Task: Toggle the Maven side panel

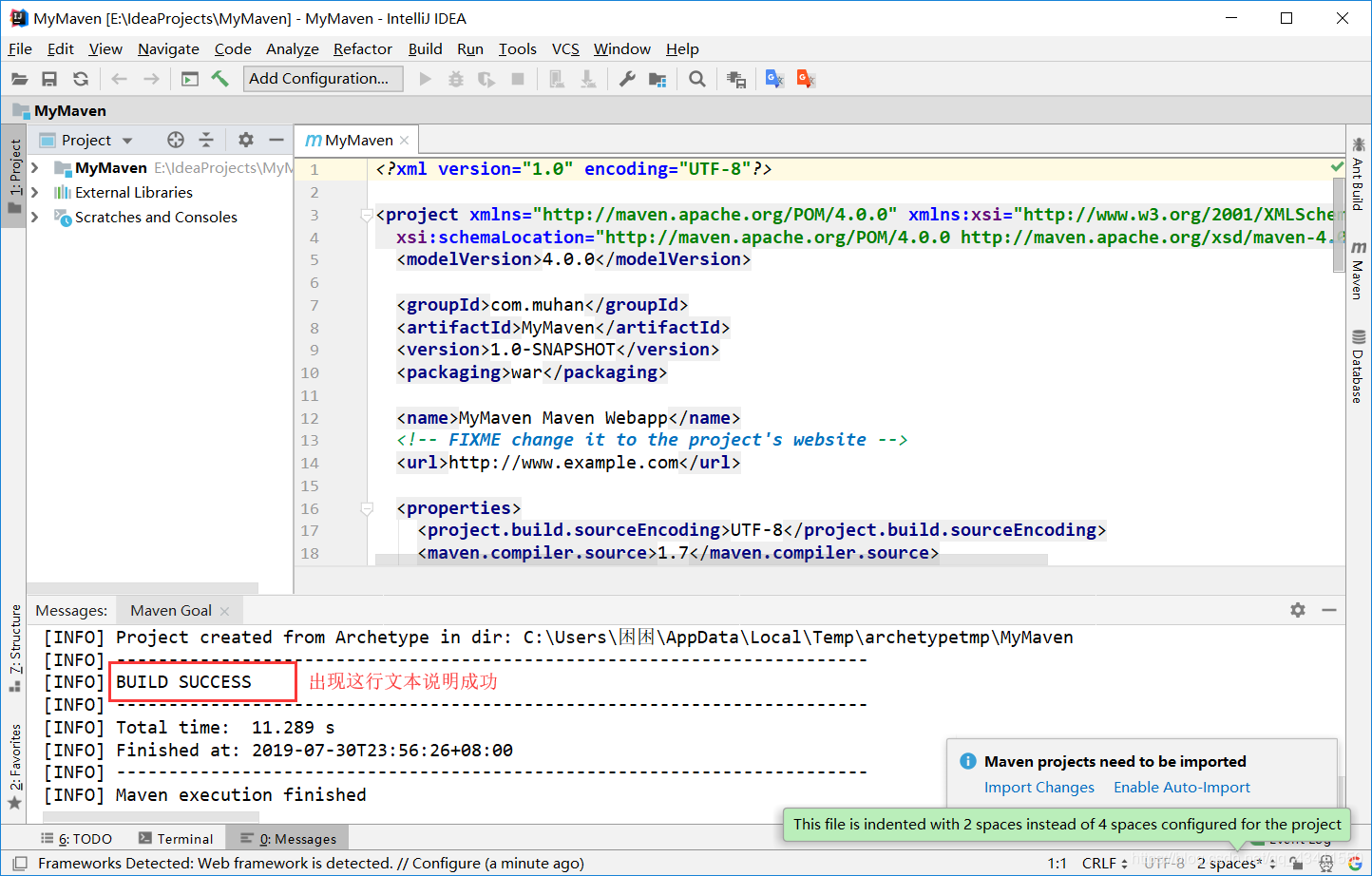Action: click(x=1359, y=271)
